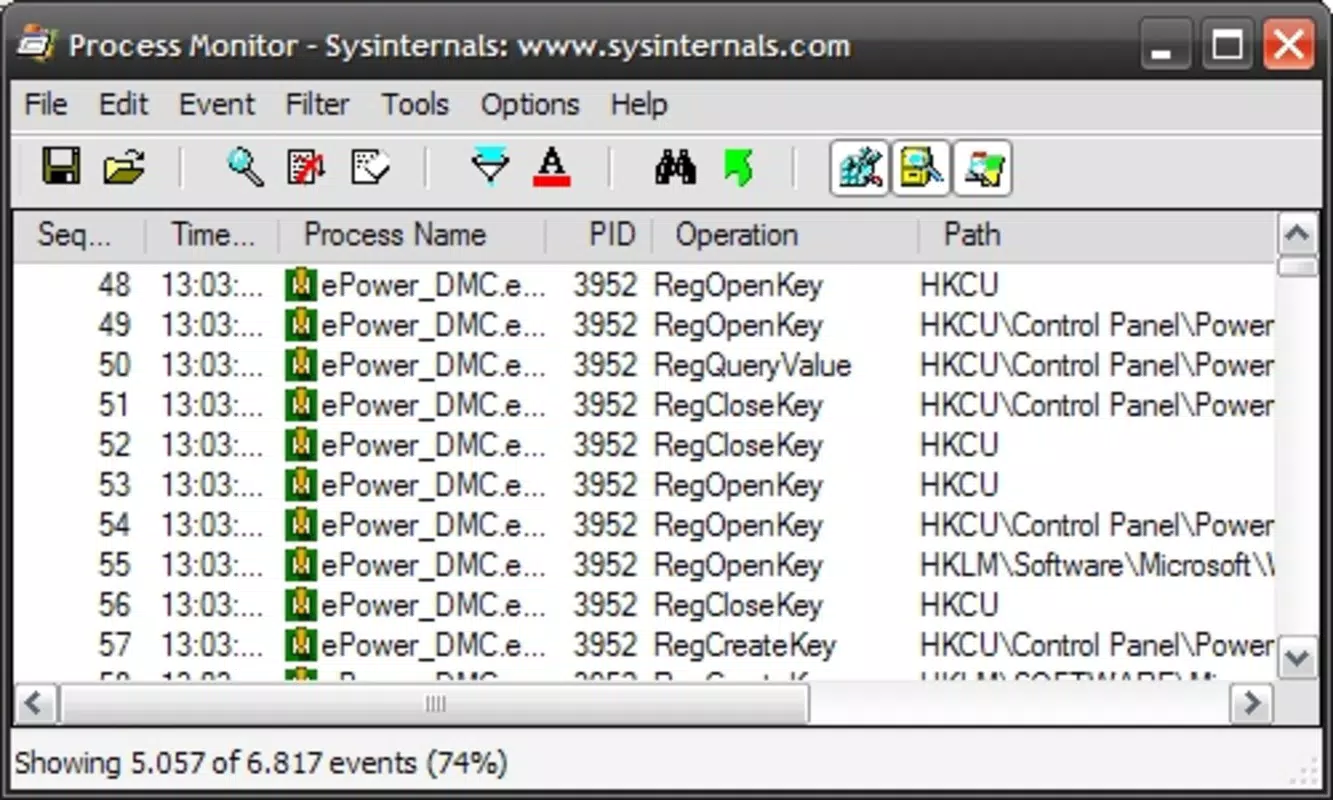This screenshot has width=1333, height=800.
Task: Clear the display using the eraser icon
Action: coord(370,166)
